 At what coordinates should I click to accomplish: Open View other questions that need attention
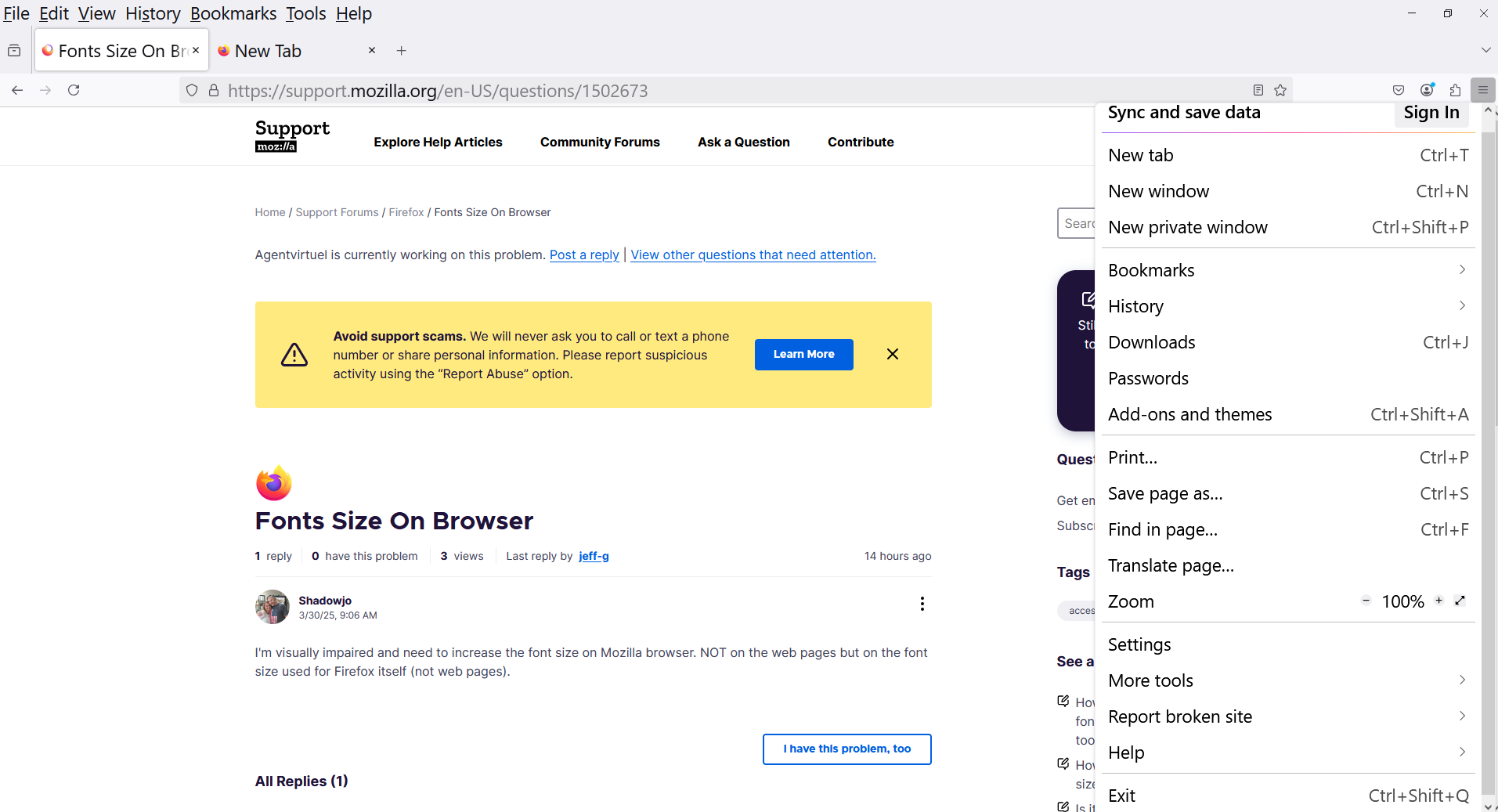click(753, 254)
